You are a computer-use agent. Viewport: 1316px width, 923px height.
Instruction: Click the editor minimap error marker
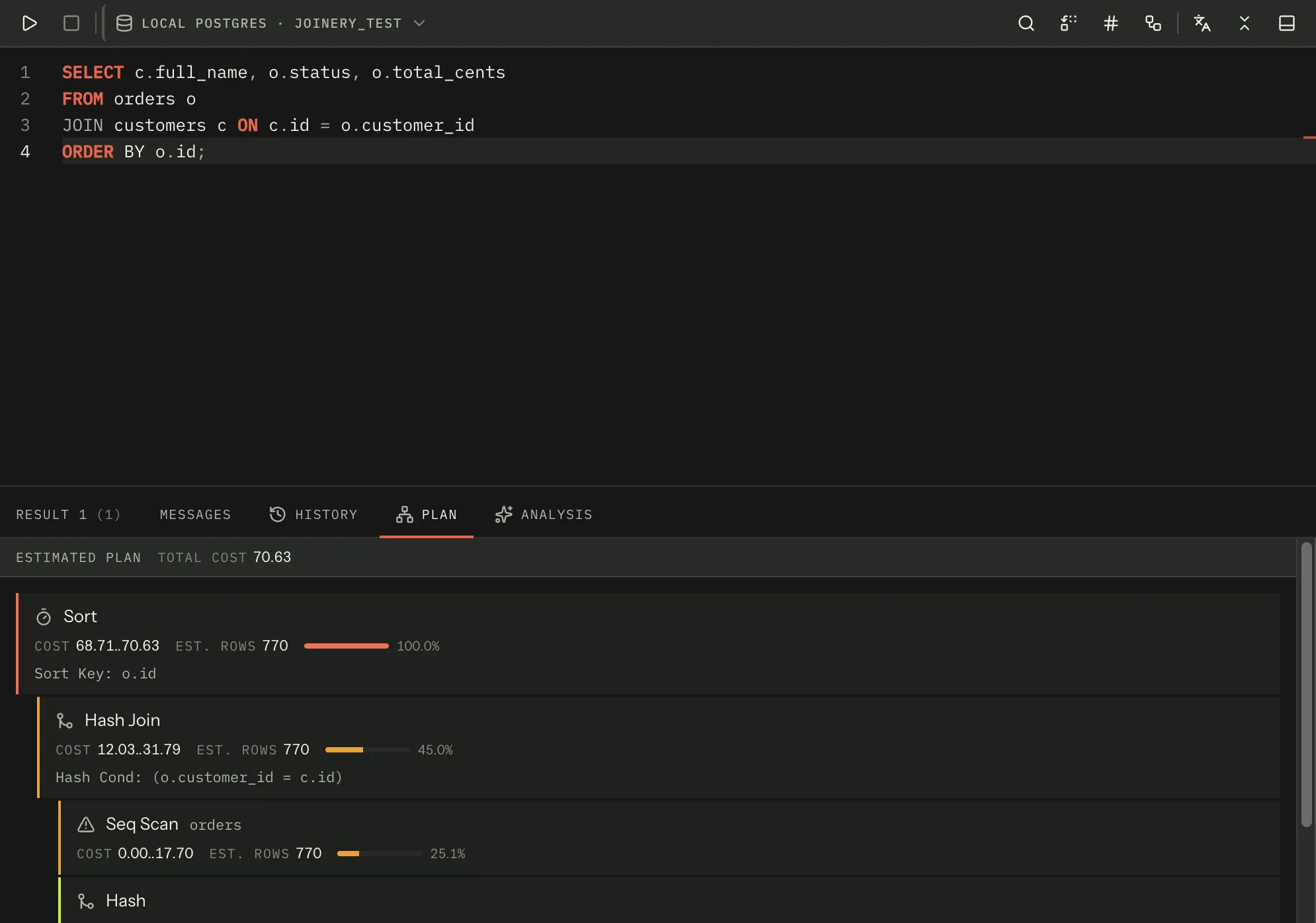tap(1309, 137)
